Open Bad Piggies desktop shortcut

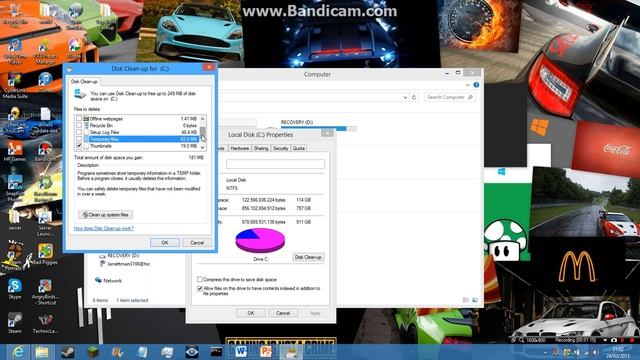click(45, 254)
